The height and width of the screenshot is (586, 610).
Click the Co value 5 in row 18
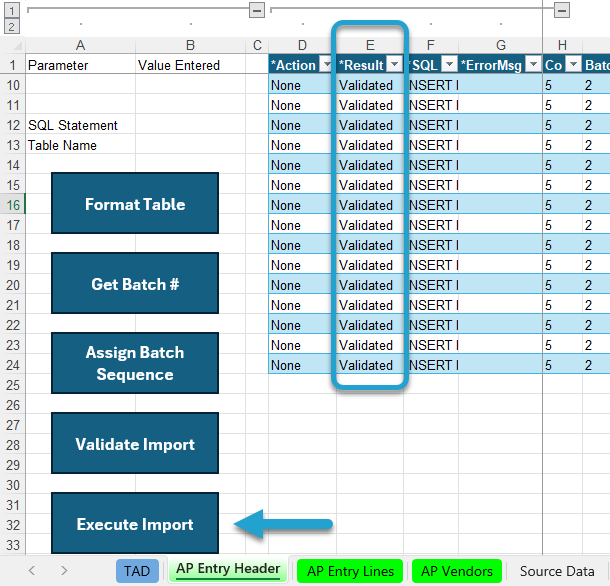(562, 245)
